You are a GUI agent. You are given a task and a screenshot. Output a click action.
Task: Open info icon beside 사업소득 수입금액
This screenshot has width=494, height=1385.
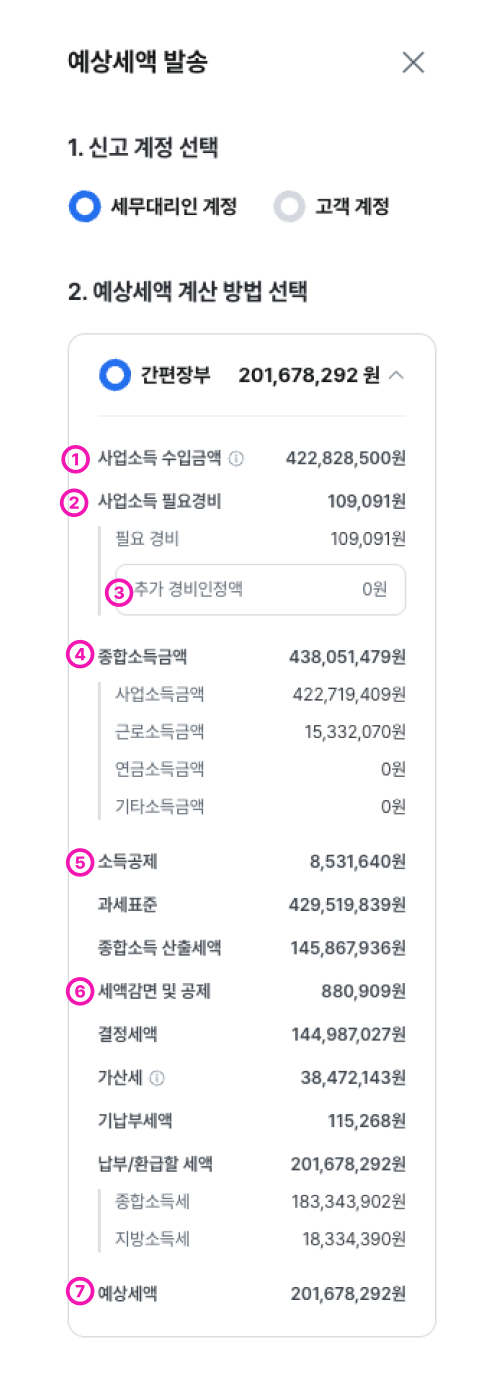(236, 460)
